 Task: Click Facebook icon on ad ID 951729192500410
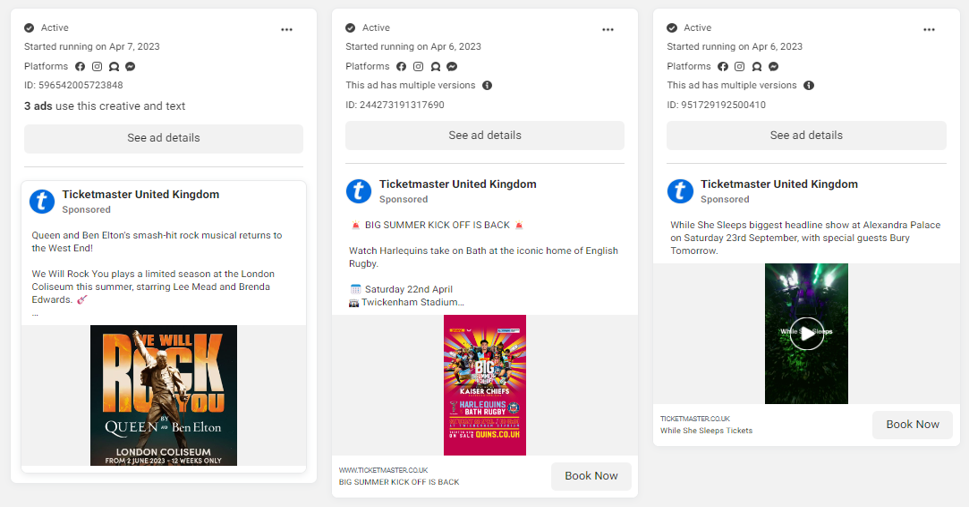click(x=722, y=66)
